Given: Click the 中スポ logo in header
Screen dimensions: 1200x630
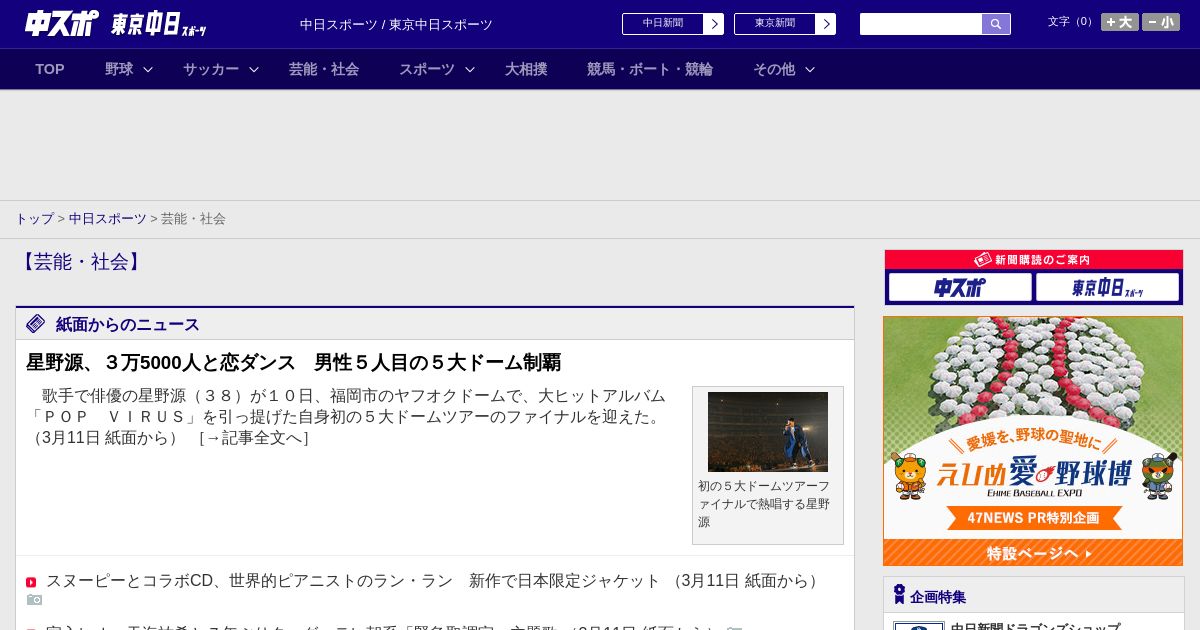Looking at the screenshot, I should click(x=61, y=23).
